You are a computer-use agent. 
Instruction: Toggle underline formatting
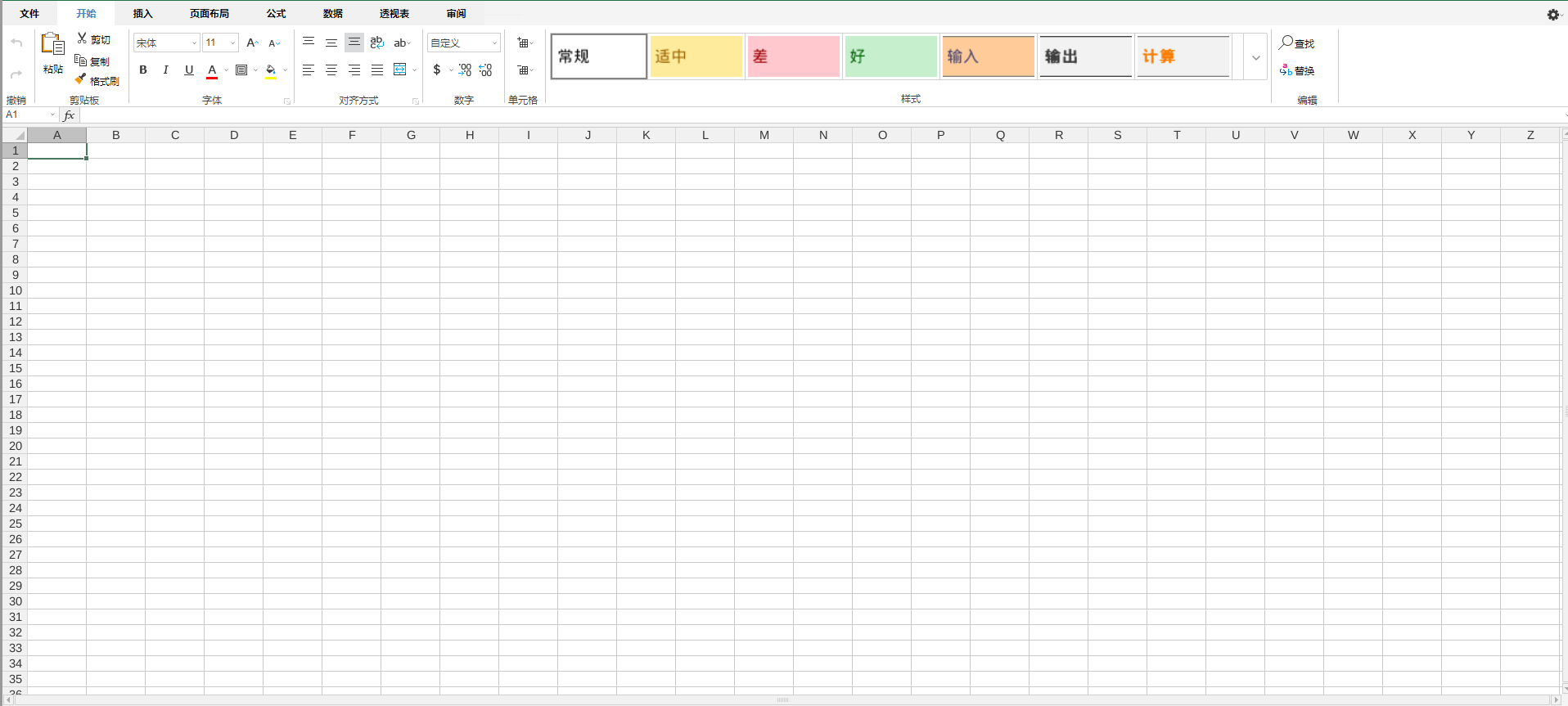coord(189,70)
